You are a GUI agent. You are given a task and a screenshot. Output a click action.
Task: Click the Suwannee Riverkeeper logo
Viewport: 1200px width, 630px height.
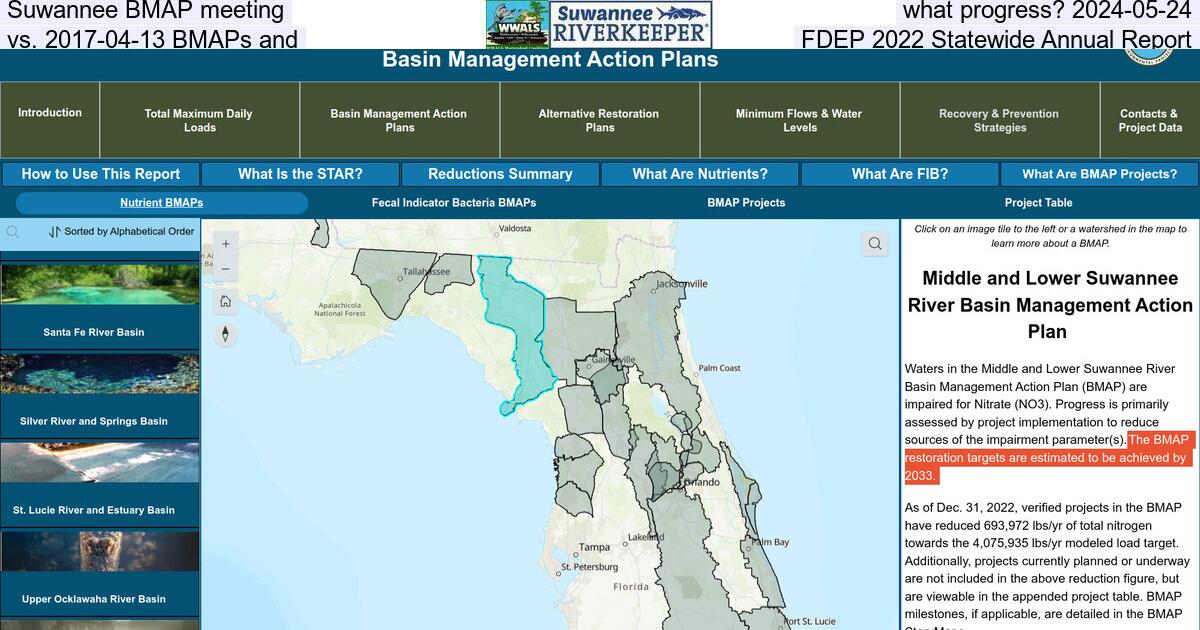click(631, 24)
